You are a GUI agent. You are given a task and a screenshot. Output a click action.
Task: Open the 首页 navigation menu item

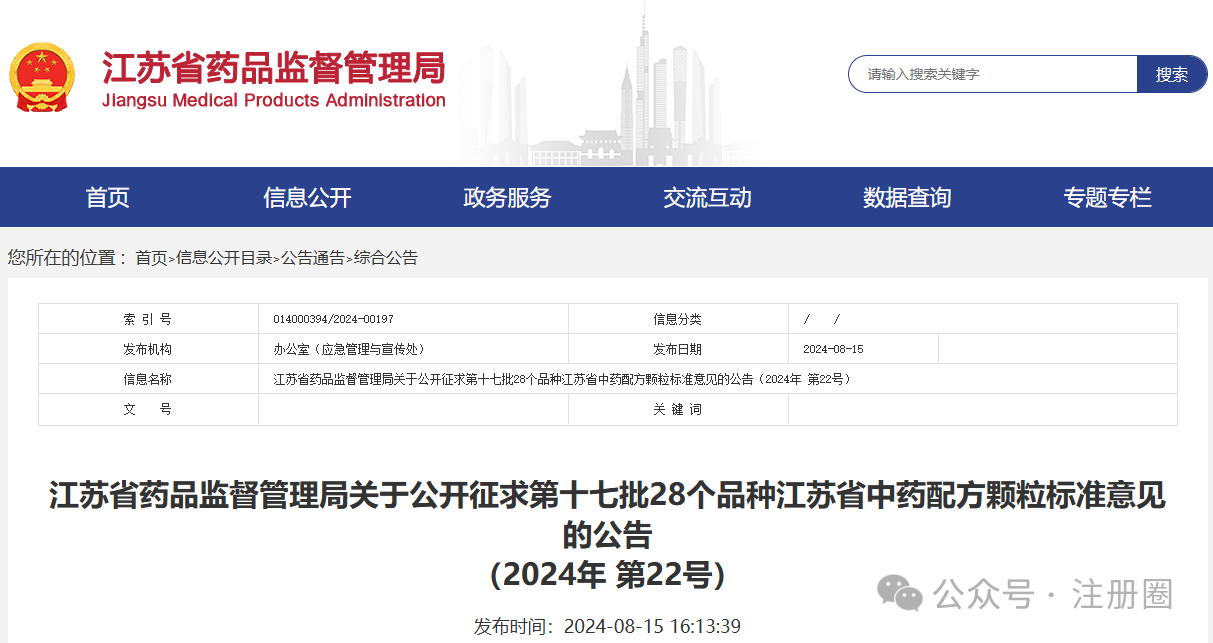coord(108,197)
